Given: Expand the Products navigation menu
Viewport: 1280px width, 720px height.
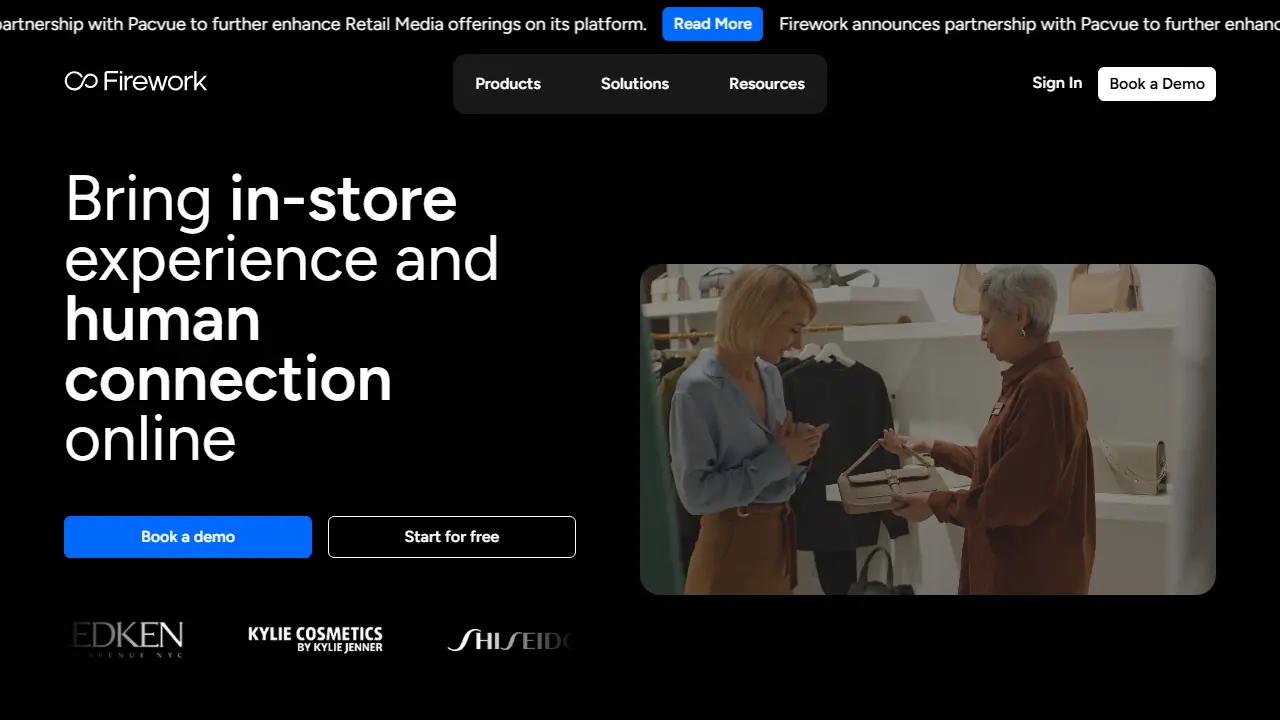Looking at the screenshot, I should (508, 84).
